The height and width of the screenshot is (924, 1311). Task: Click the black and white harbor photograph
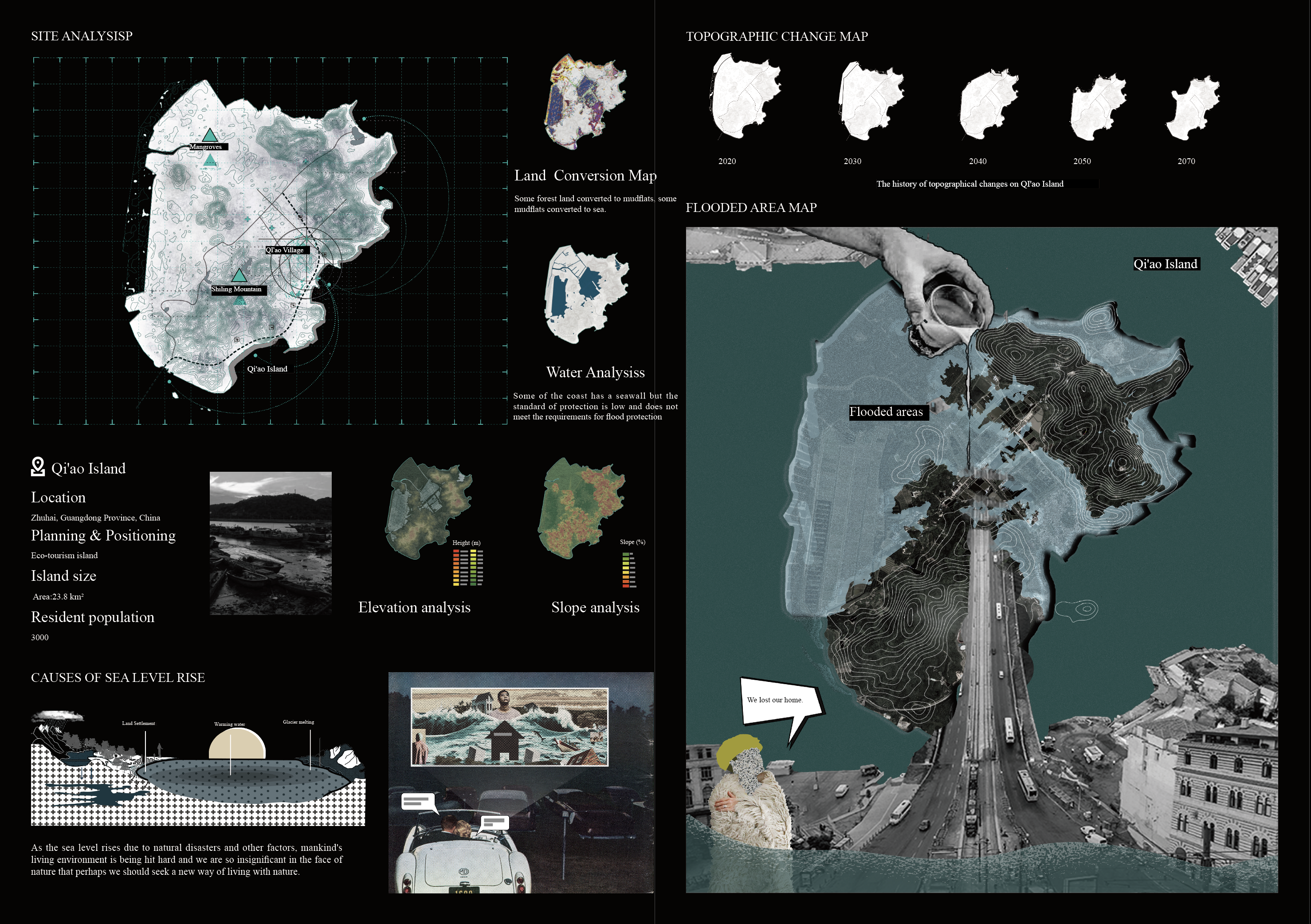click(x=270, y=543)
